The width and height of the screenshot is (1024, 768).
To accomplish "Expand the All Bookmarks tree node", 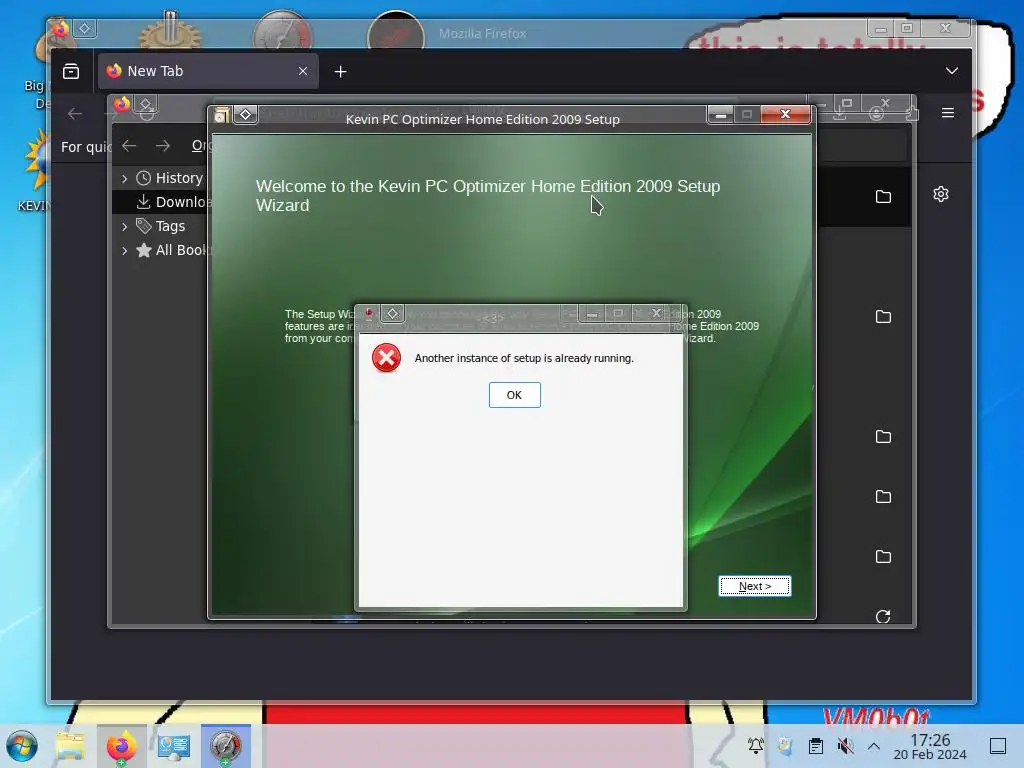I will (124, 250).
